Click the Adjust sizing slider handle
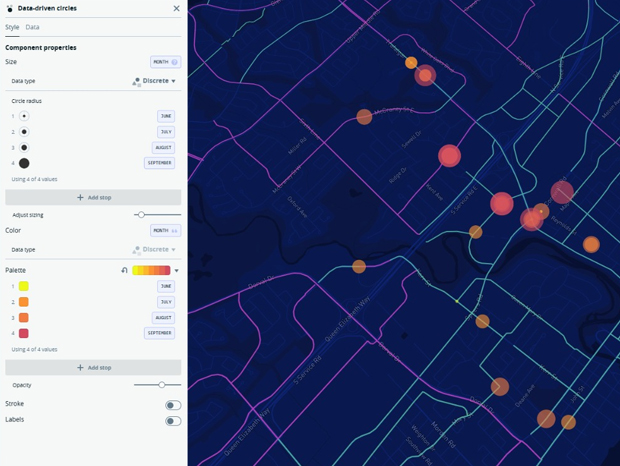This screenshot has height=466, width=620. point(141,215)
